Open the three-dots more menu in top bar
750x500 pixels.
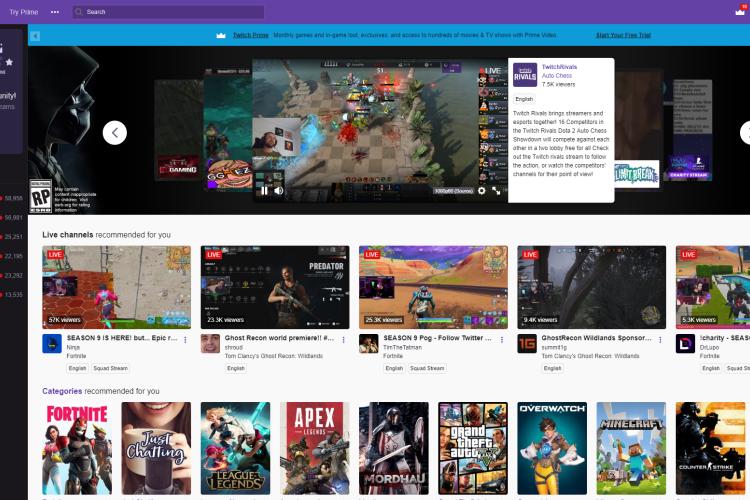[x=55, y=12]
